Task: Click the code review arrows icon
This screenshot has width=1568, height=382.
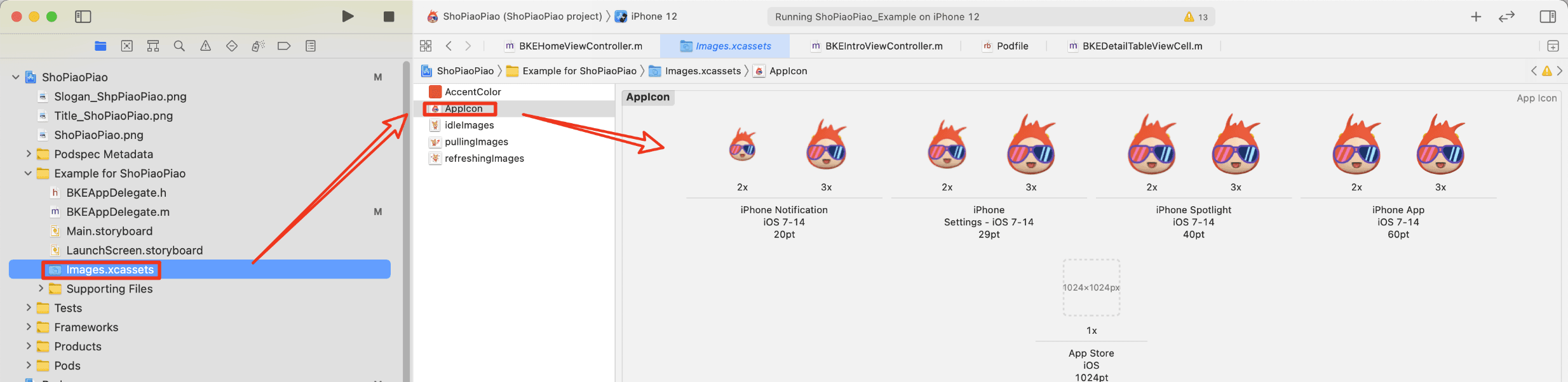Action: click(x=1506, y=17)
